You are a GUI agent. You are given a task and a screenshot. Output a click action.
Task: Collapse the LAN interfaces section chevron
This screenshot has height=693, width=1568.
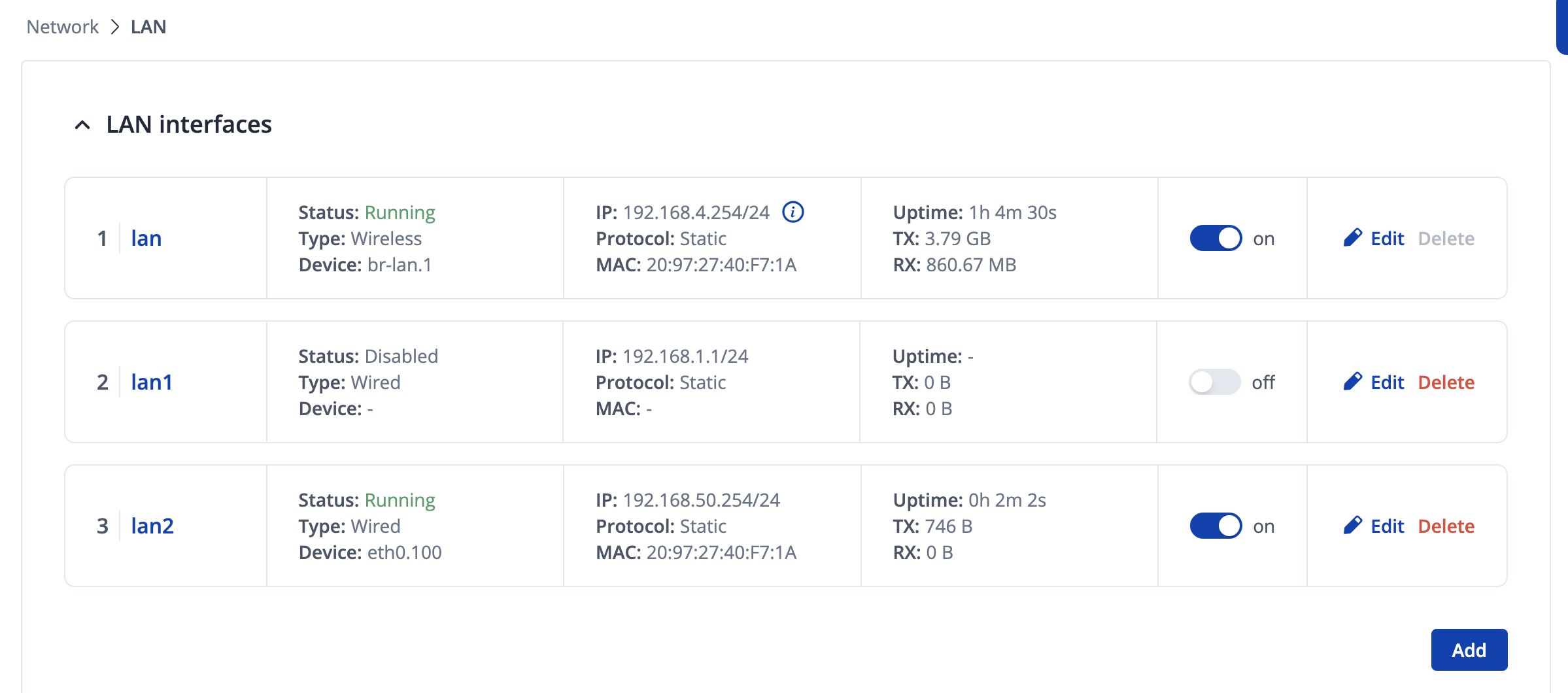pyautogui.click(x=82, y=125)
